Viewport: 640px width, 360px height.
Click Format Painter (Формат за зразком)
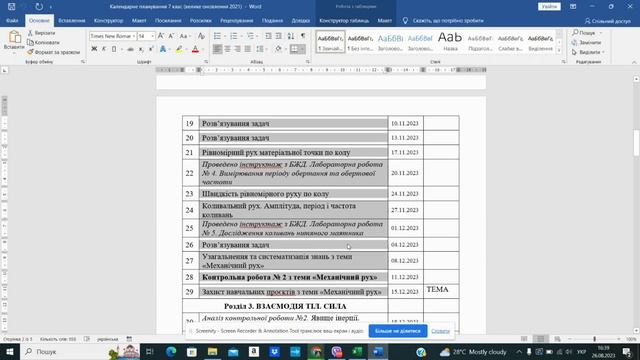53,52
